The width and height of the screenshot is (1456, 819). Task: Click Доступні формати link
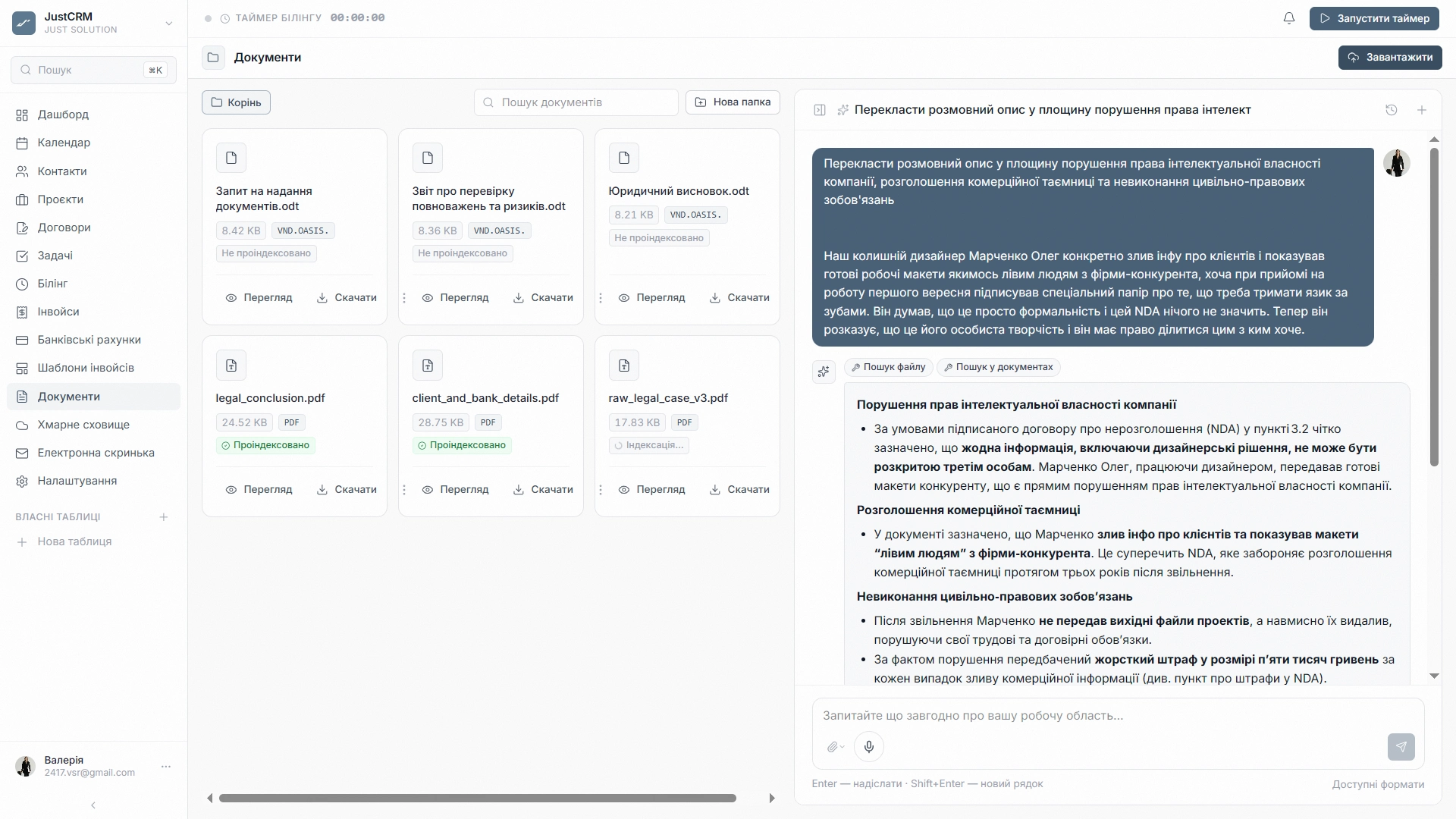point(1378,785)
